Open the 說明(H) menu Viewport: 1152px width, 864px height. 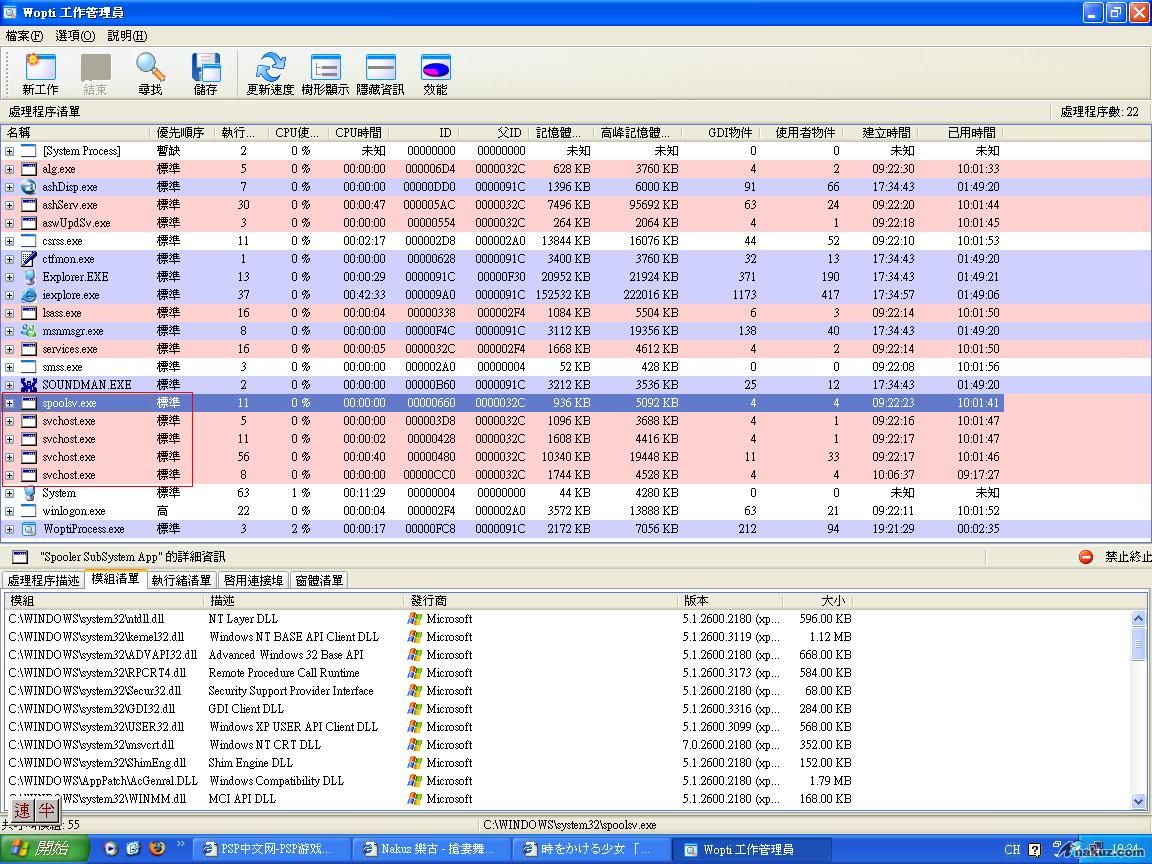tap(127, 35)
